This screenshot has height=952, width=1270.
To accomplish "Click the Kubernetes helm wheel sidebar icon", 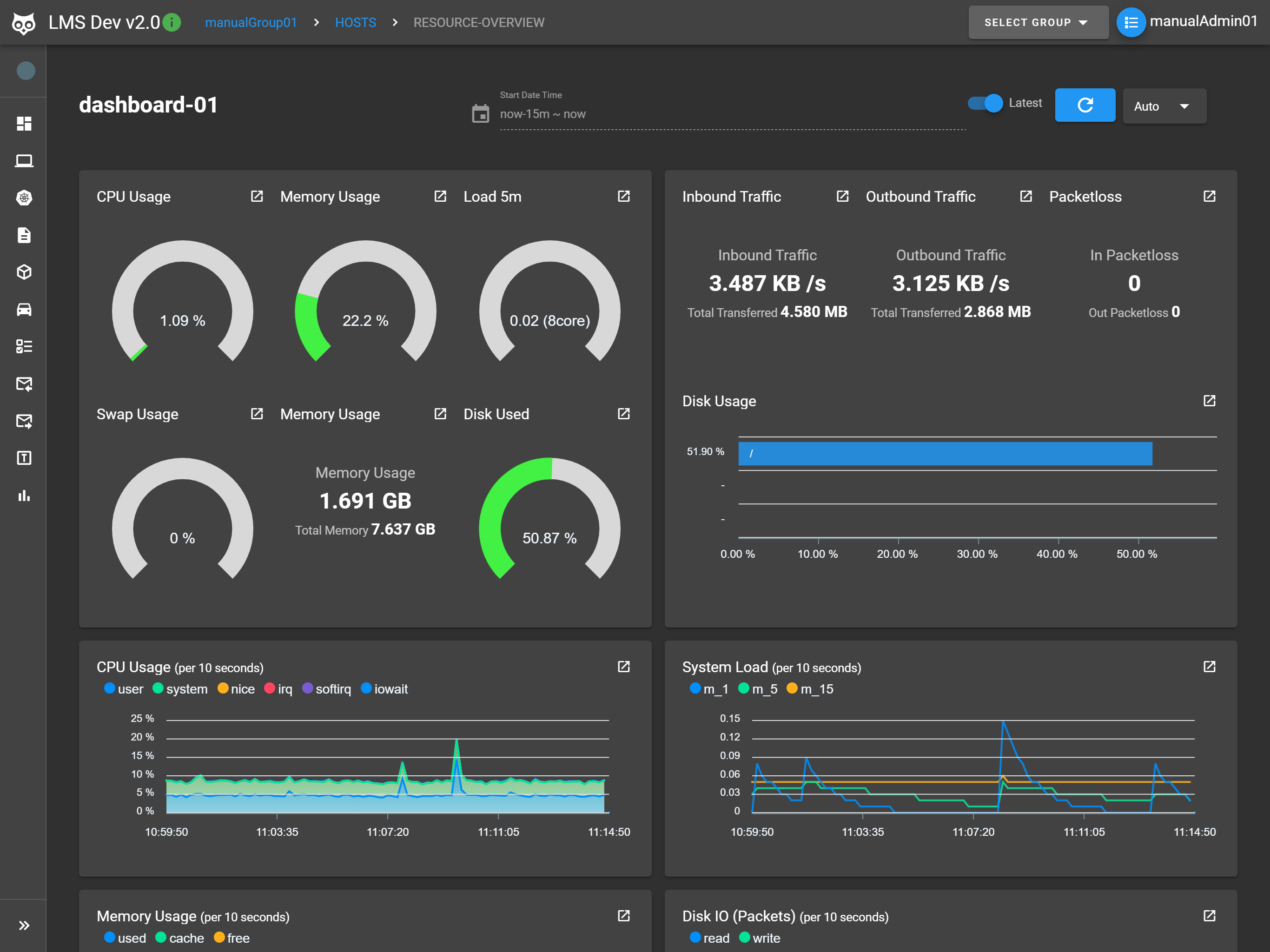I will [24, 198].
